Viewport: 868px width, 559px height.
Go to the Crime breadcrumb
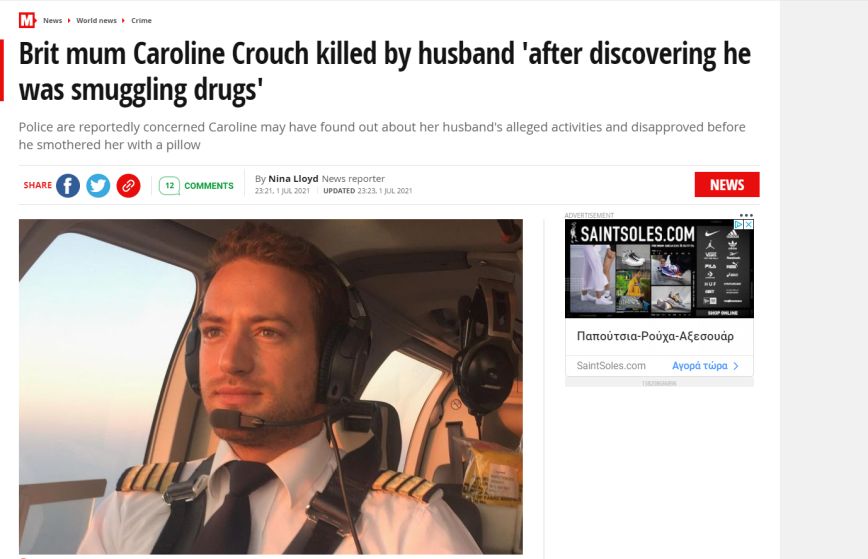141,20
